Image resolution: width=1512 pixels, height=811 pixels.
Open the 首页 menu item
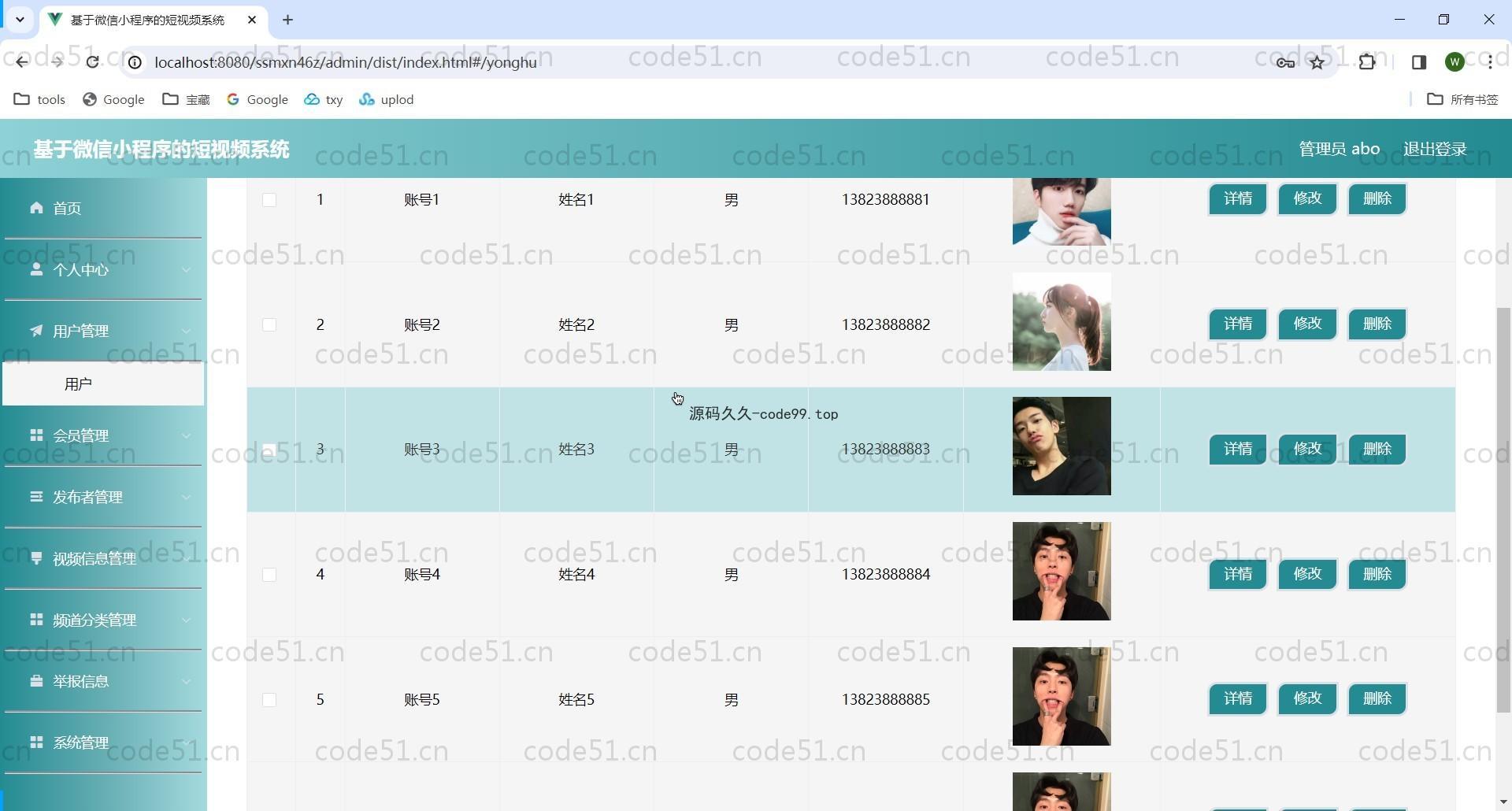[103, 208]
